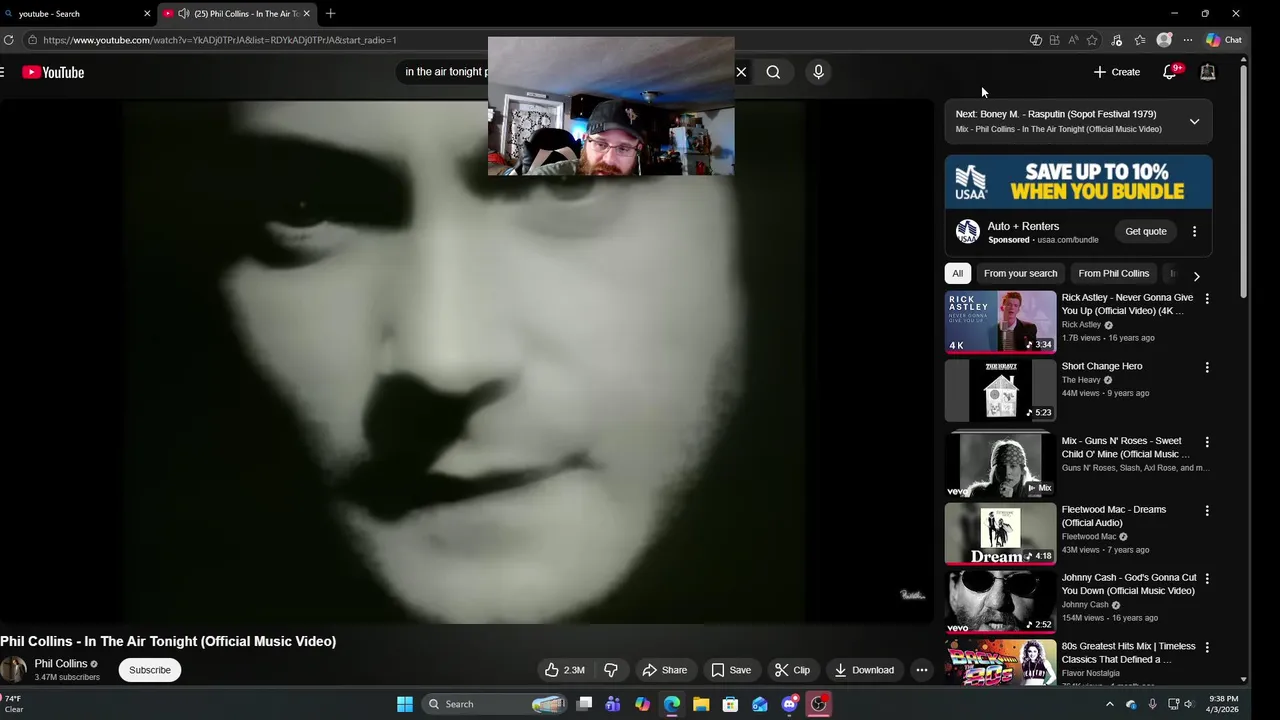
Task: Open more options for 80s Greatest Hits Mix
Action: [1207, 648]
